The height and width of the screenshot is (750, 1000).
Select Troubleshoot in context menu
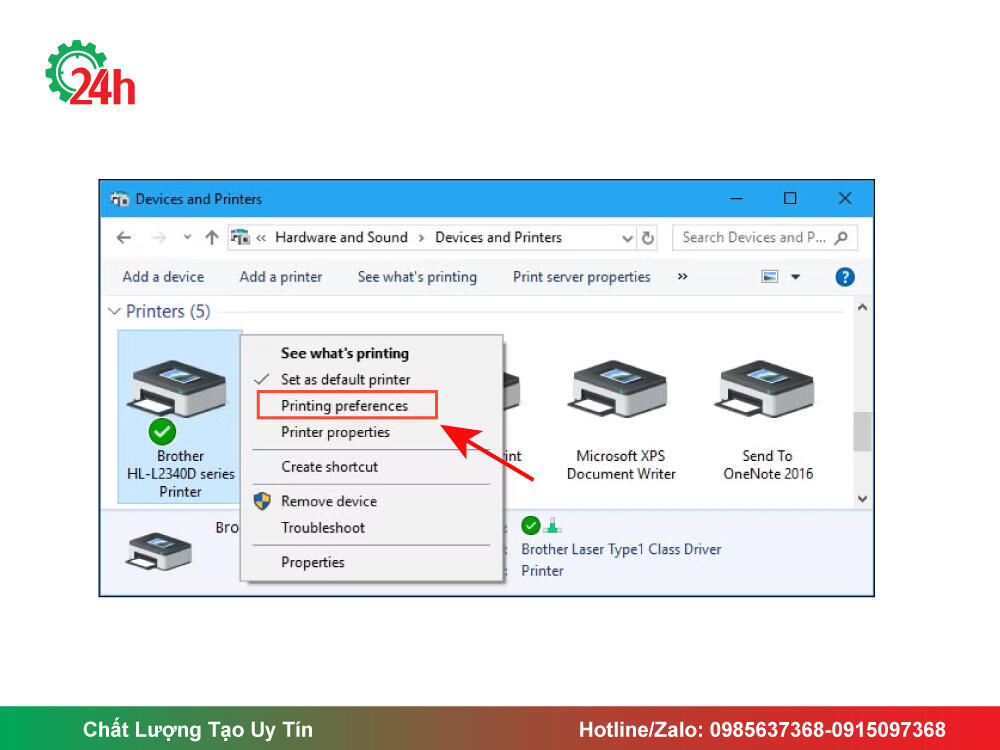click(x=323, y=527)
